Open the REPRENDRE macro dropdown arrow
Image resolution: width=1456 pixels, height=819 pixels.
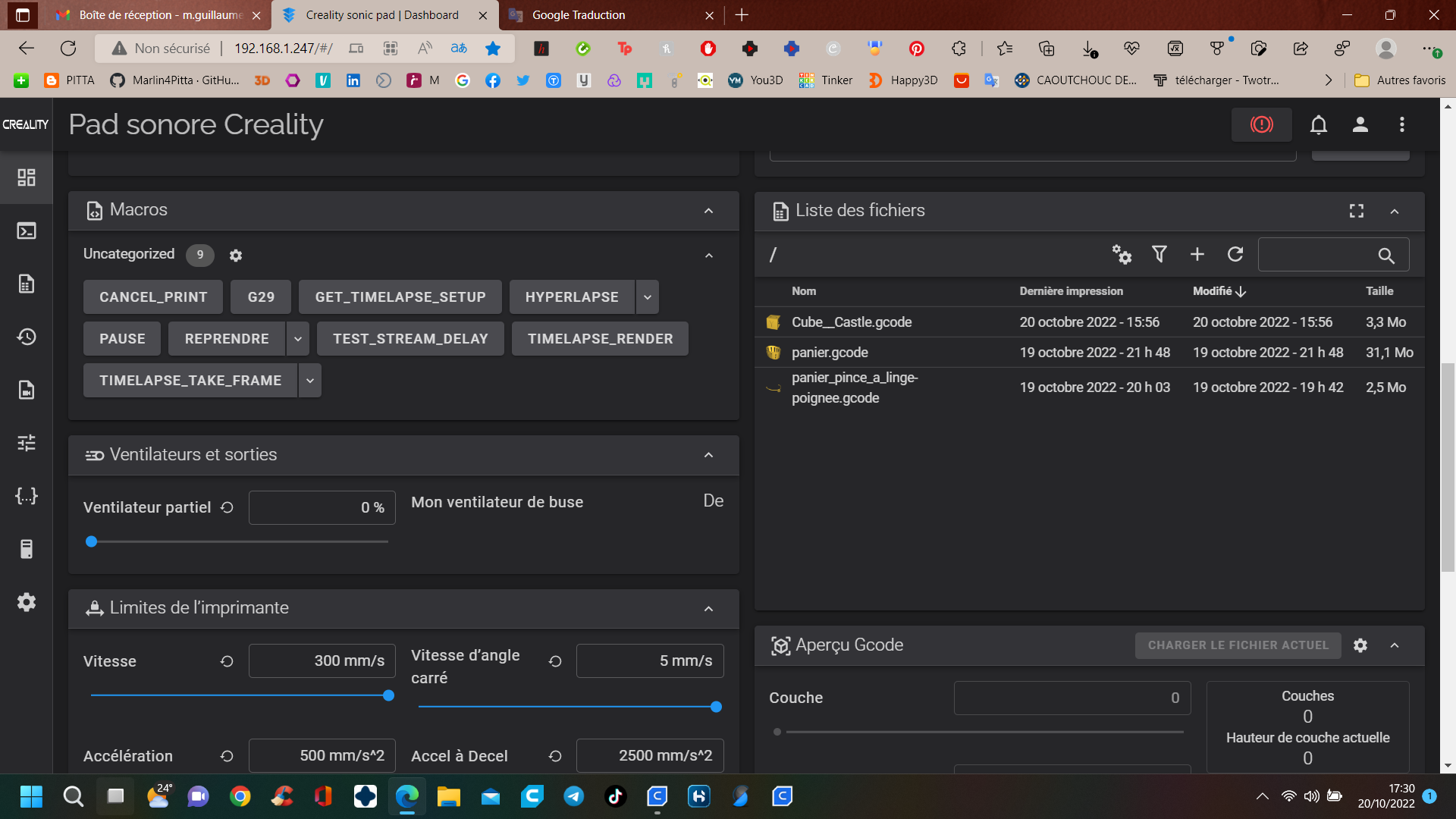click(298, 339)
